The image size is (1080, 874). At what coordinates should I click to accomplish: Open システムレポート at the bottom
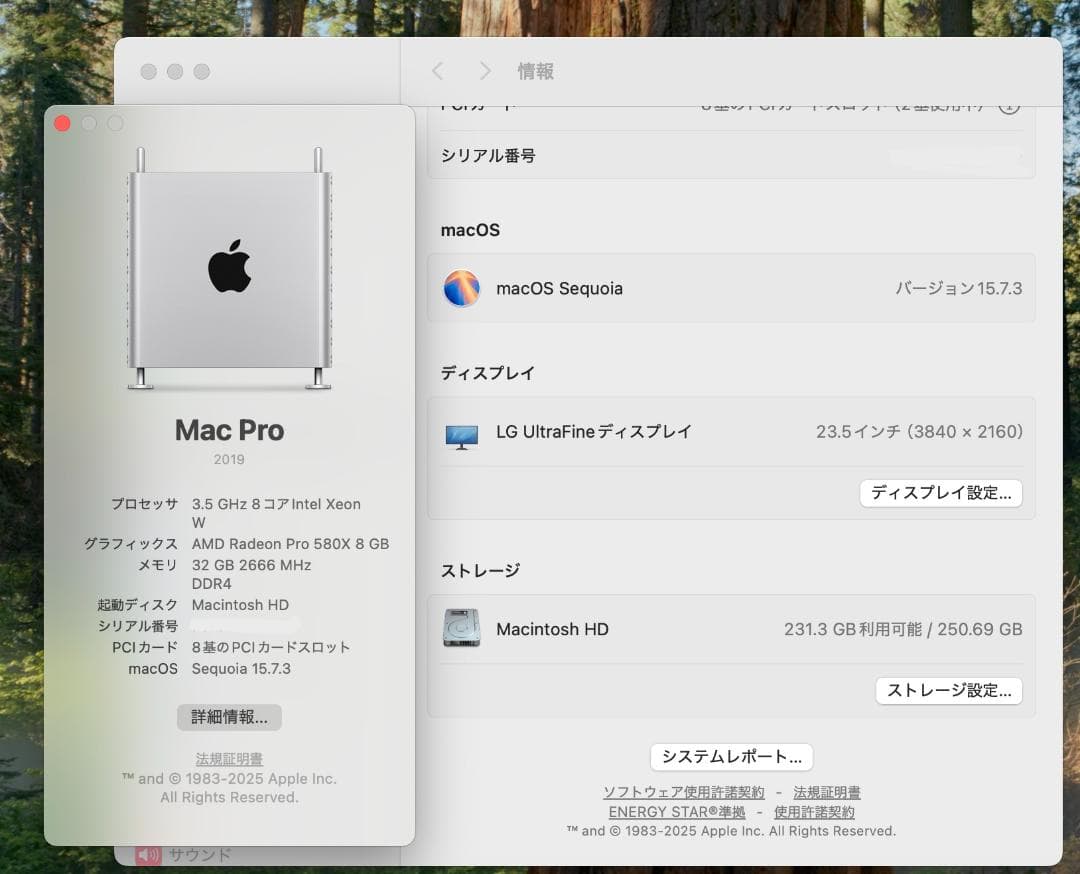[731, 757]
